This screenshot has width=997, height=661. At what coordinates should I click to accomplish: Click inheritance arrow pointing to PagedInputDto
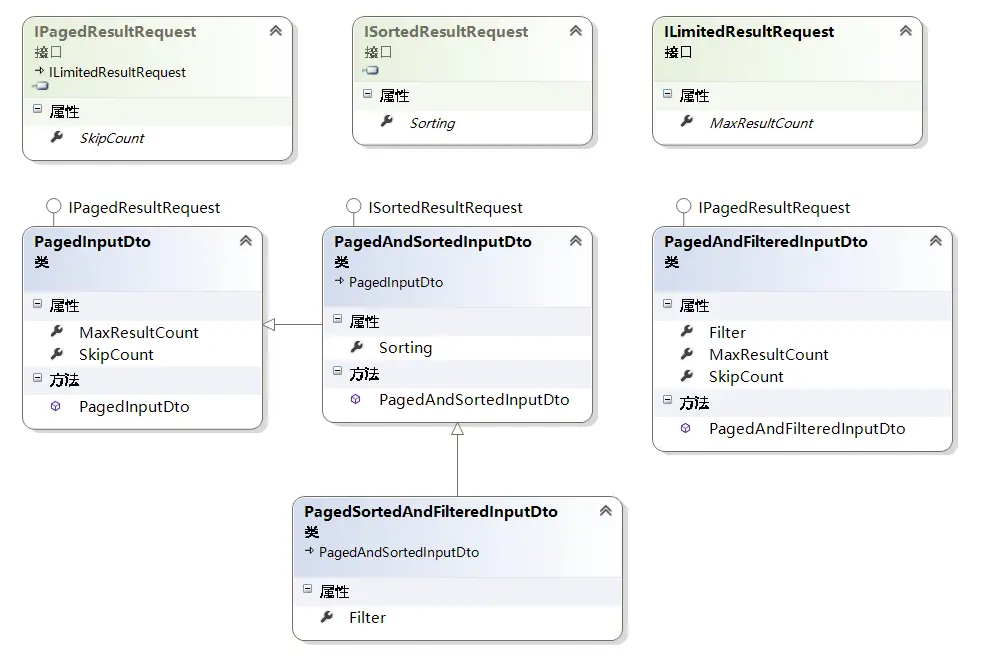270,324
